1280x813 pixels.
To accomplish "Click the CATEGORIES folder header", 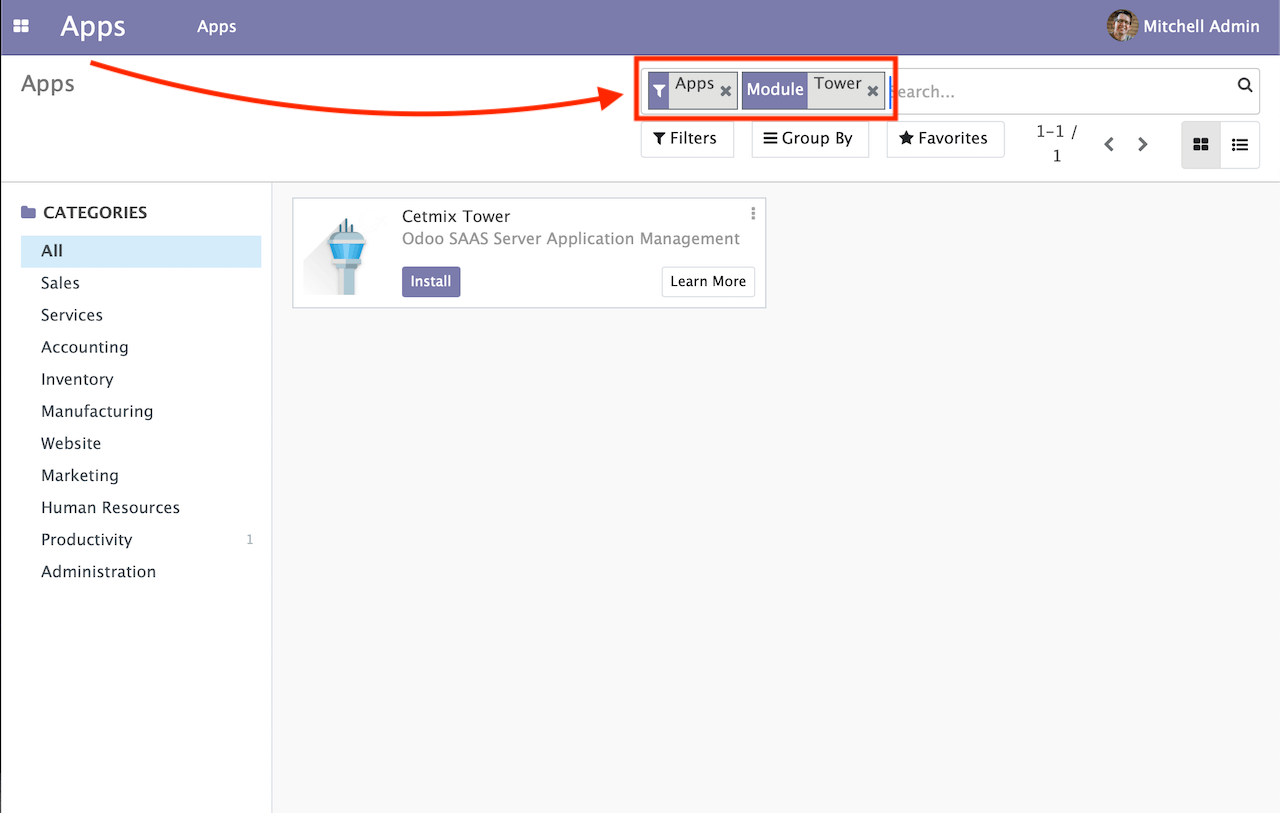I will [84, 212].
